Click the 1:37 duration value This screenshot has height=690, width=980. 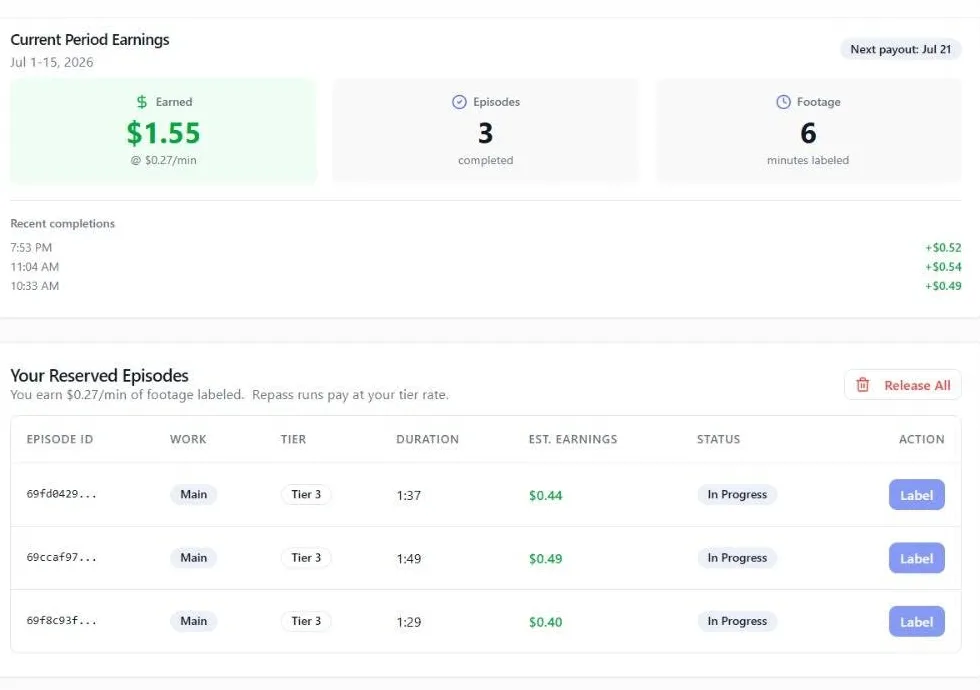click(x=409, y=496)
